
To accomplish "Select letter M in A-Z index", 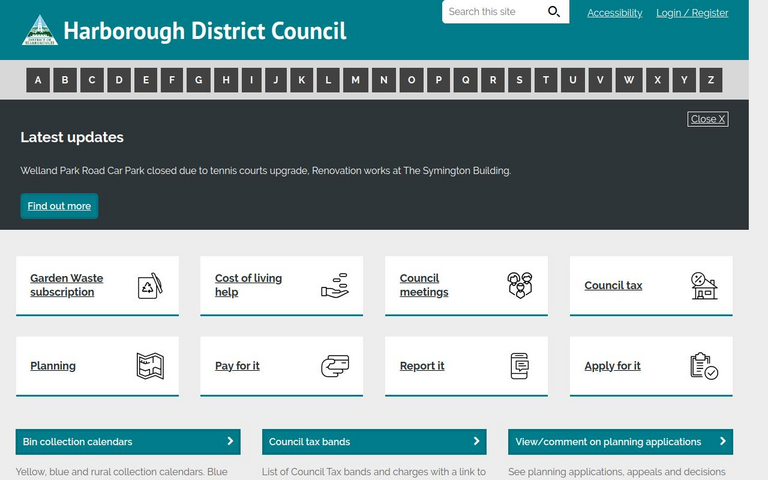I will 355,80.
